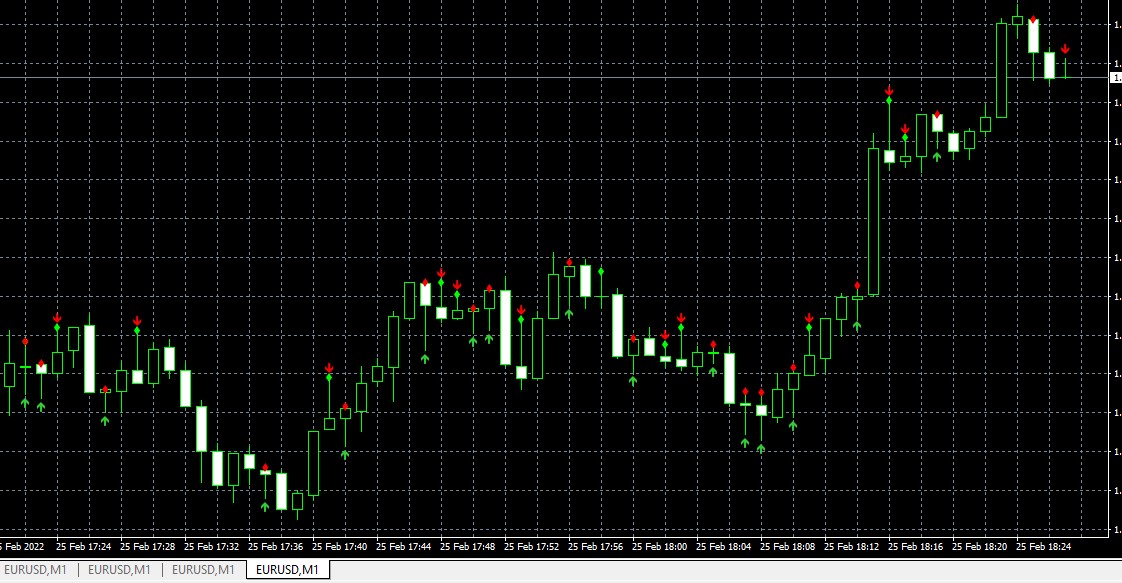Click the '25 Feb 18:20' time label

coord(979,547)
